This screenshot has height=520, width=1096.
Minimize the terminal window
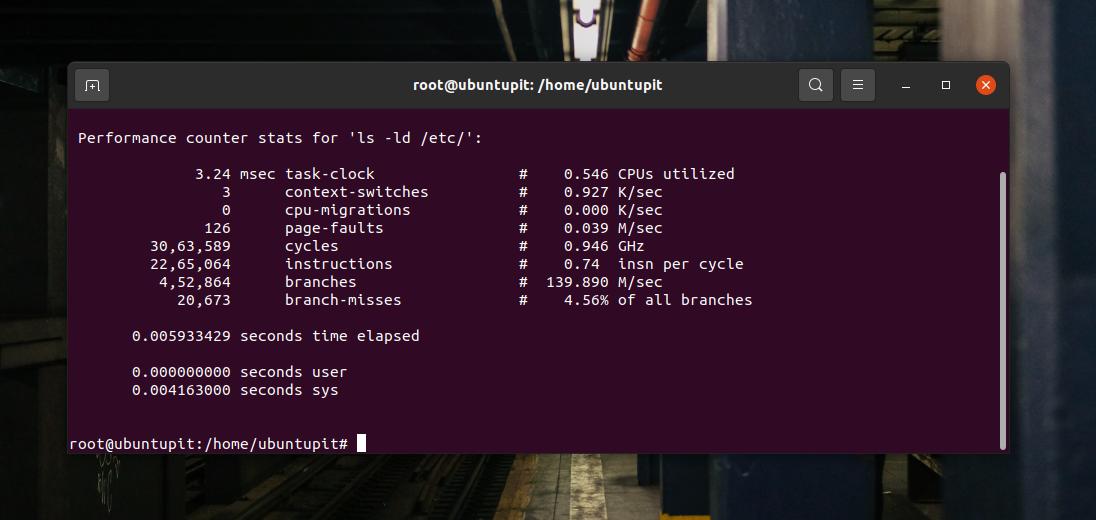click(x=905, y=86)
